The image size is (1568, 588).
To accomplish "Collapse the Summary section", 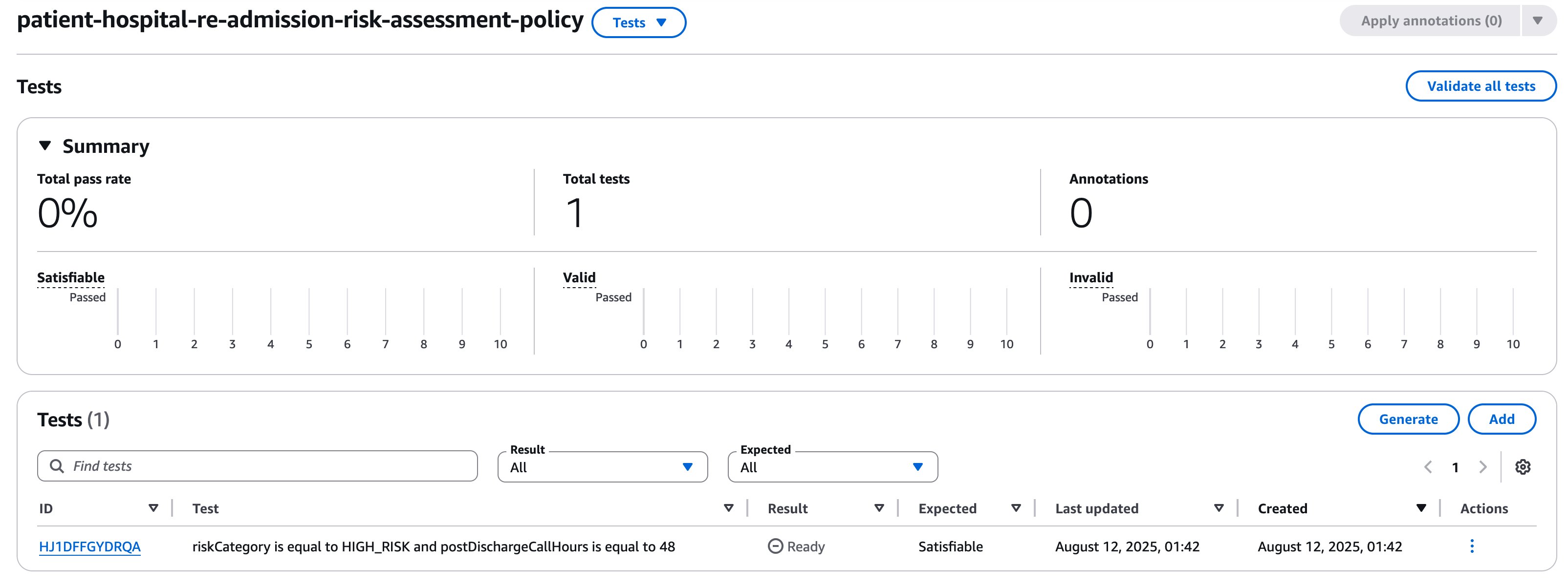I will [x=45, y=146].
